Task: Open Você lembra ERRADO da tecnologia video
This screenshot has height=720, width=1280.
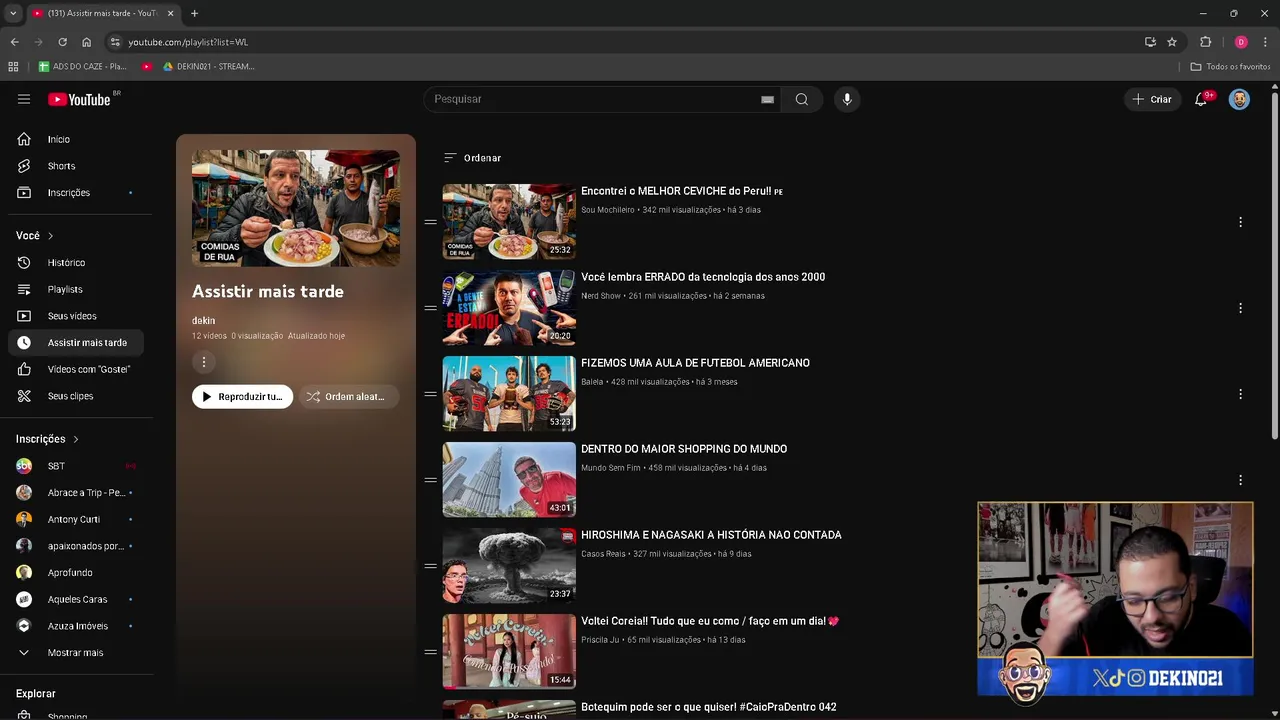Action: (x=703, y=277)
